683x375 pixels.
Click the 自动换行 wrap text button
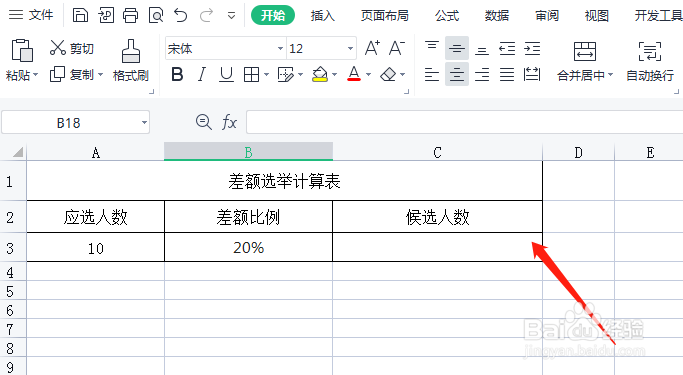pos(650,61)
